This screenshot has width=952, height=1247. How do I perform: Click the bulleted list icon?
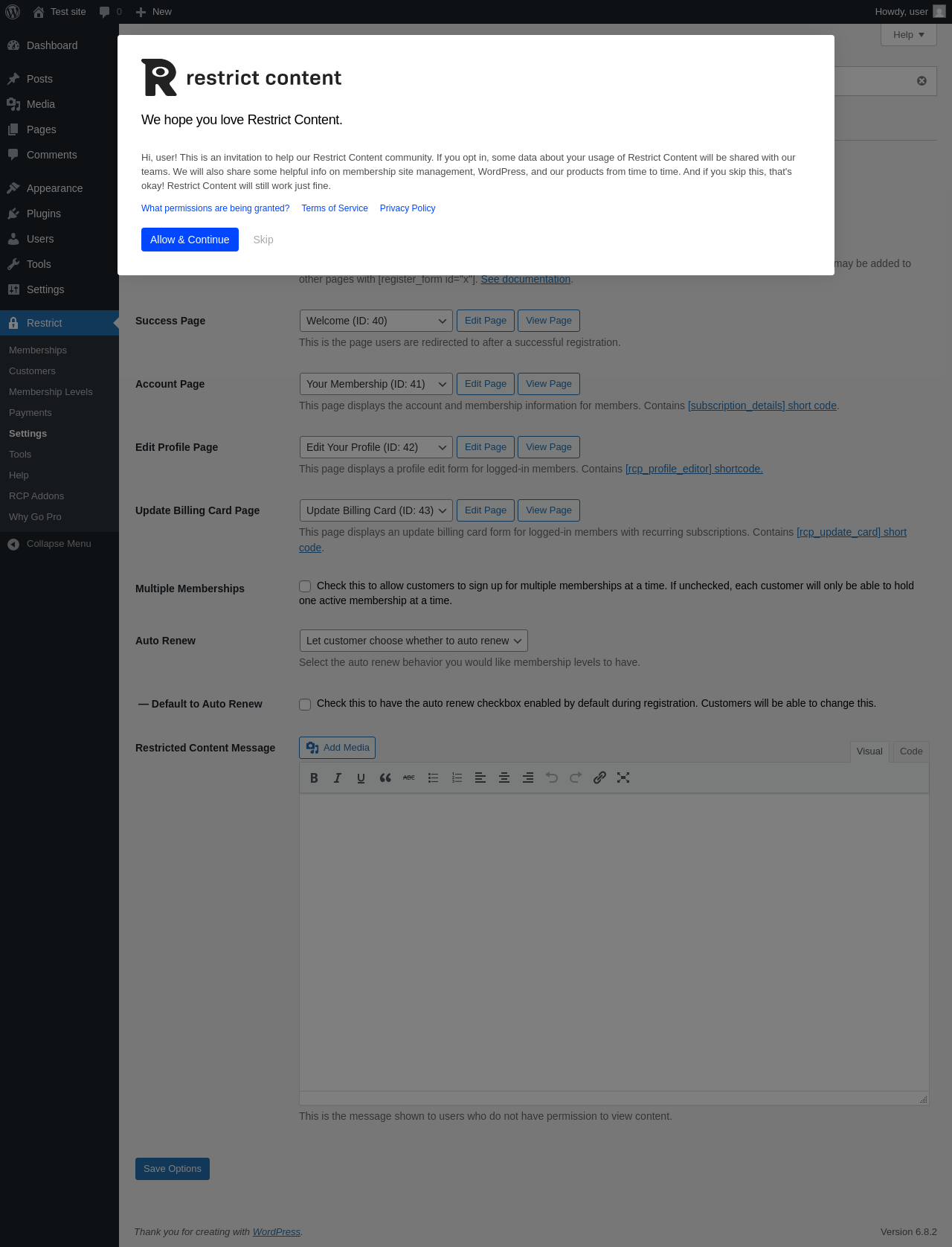pyautogui.click(x=433, y=778)
